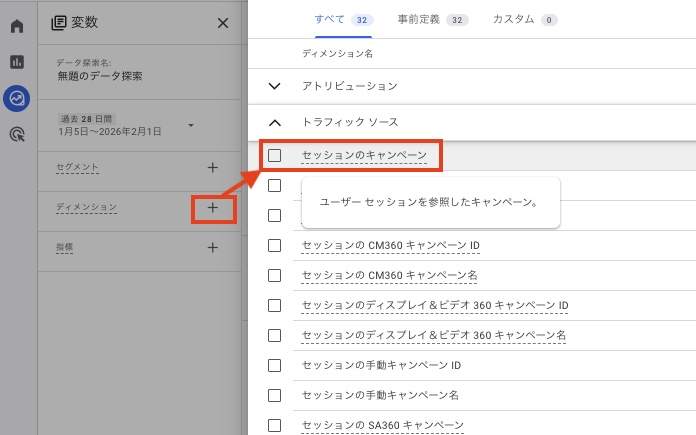
Task: Check セッションのディスプレイ＆ビデオ 360 キャンペーン名
Action: click(x=274, y=335)
